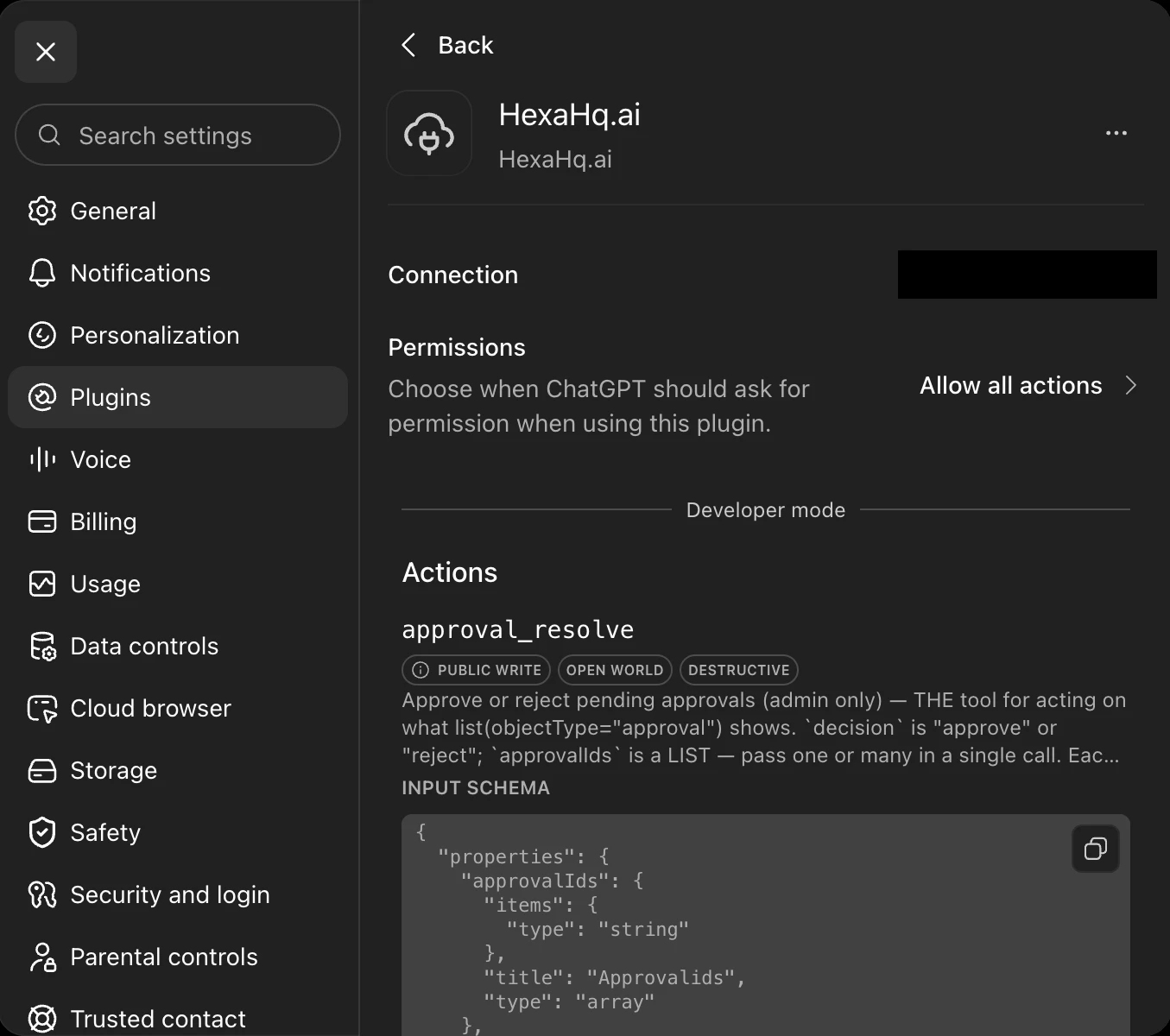Open Notifications settings
1170x1036 pixels.
click(x=178, y=273)
